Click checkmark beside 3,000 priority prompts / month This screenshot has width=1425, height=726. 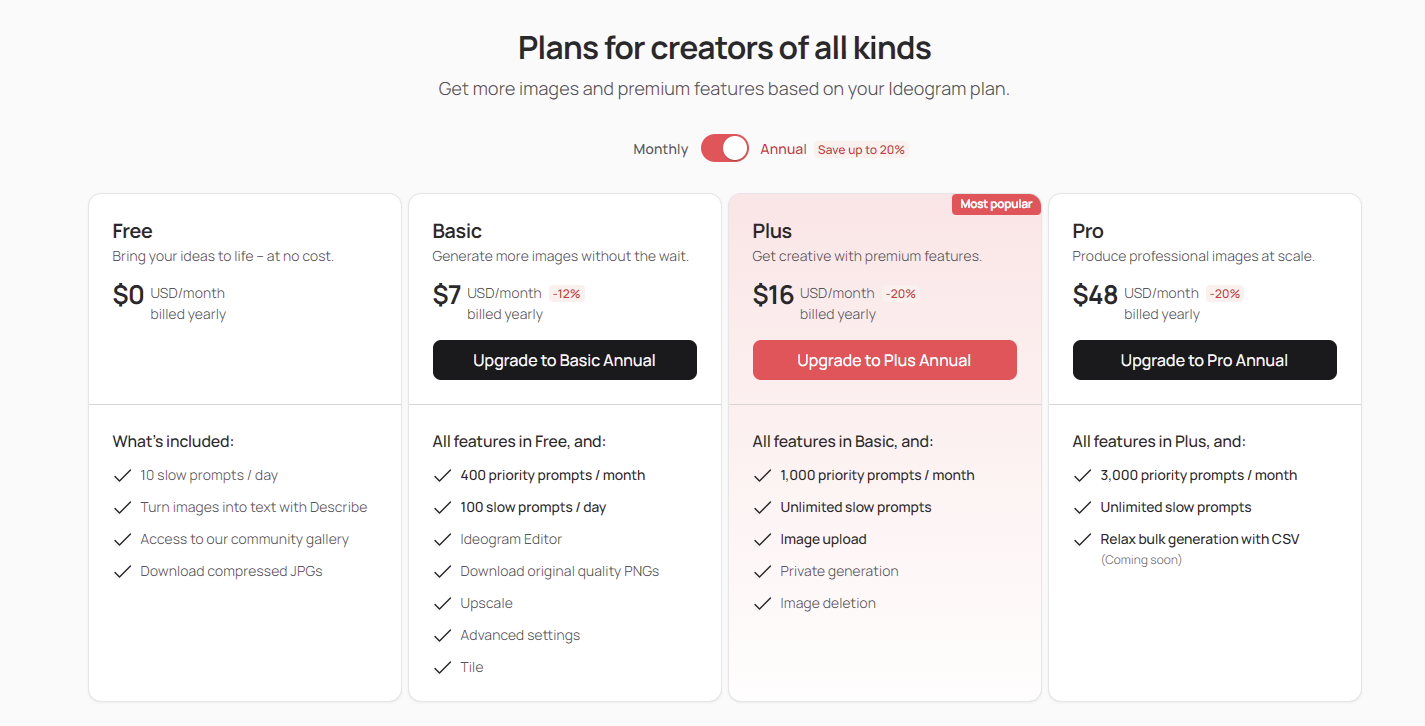click(1082, 475)
